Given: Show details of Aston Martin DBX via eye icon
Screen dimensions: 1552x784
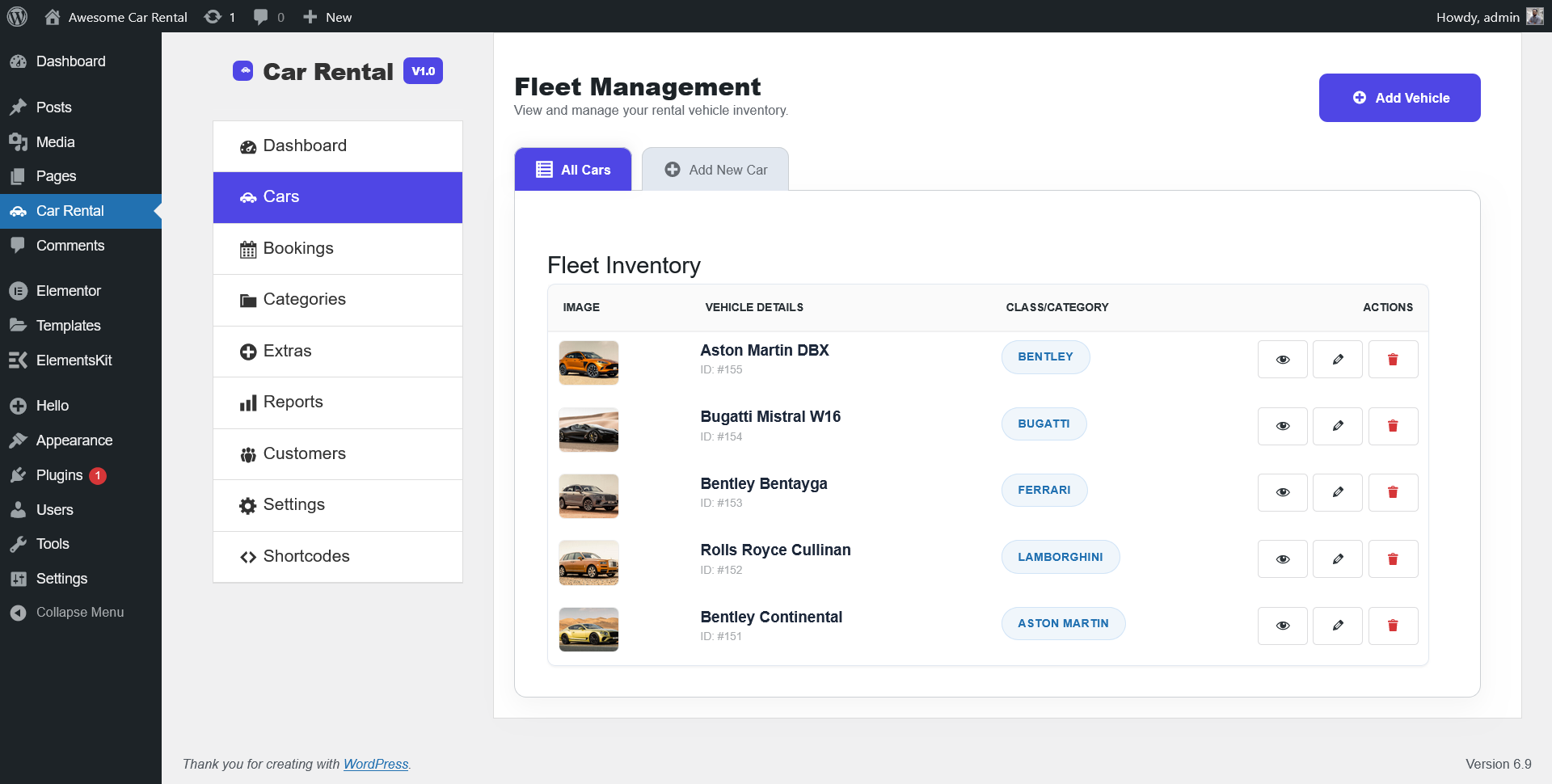Looking at the screenshot, I should tap(1282, 359).
